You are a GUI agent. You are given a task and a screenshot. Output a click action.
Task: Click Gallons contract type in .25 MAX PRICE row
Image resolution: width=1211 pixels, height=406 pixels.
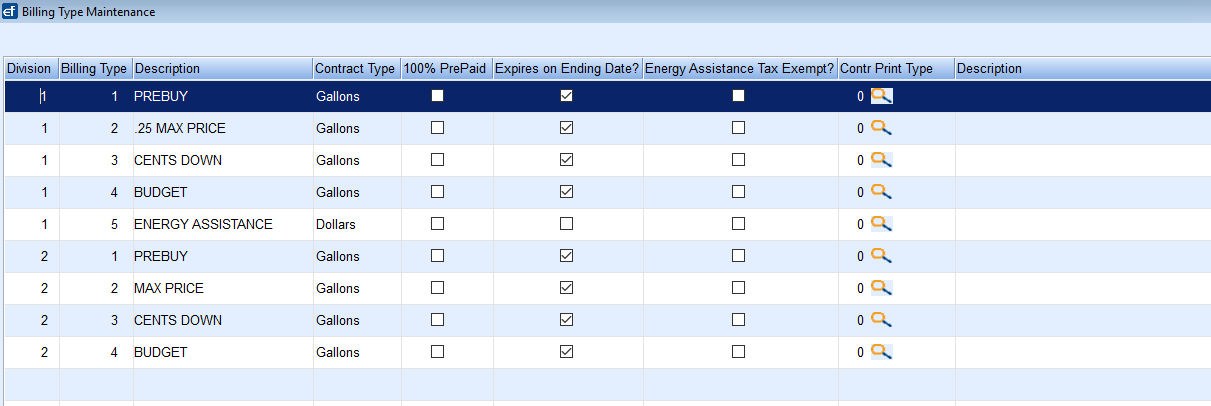356,128
